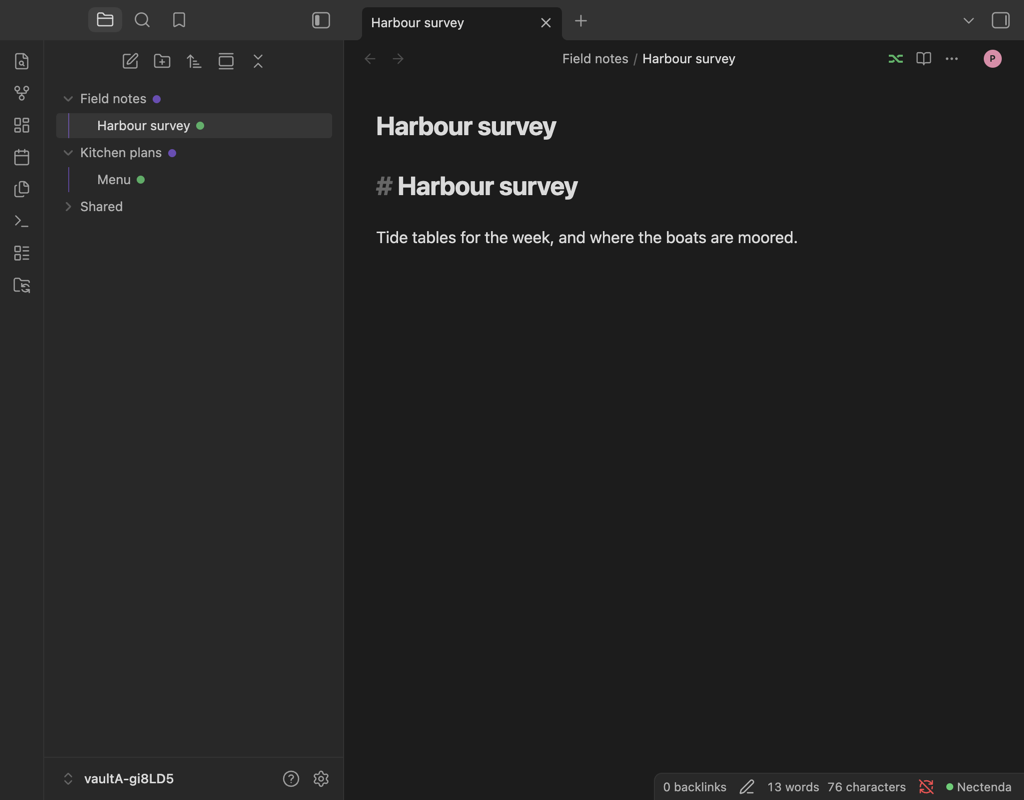Click the red sync-off status icon
1024x800 pixels.
pos(926,787)
